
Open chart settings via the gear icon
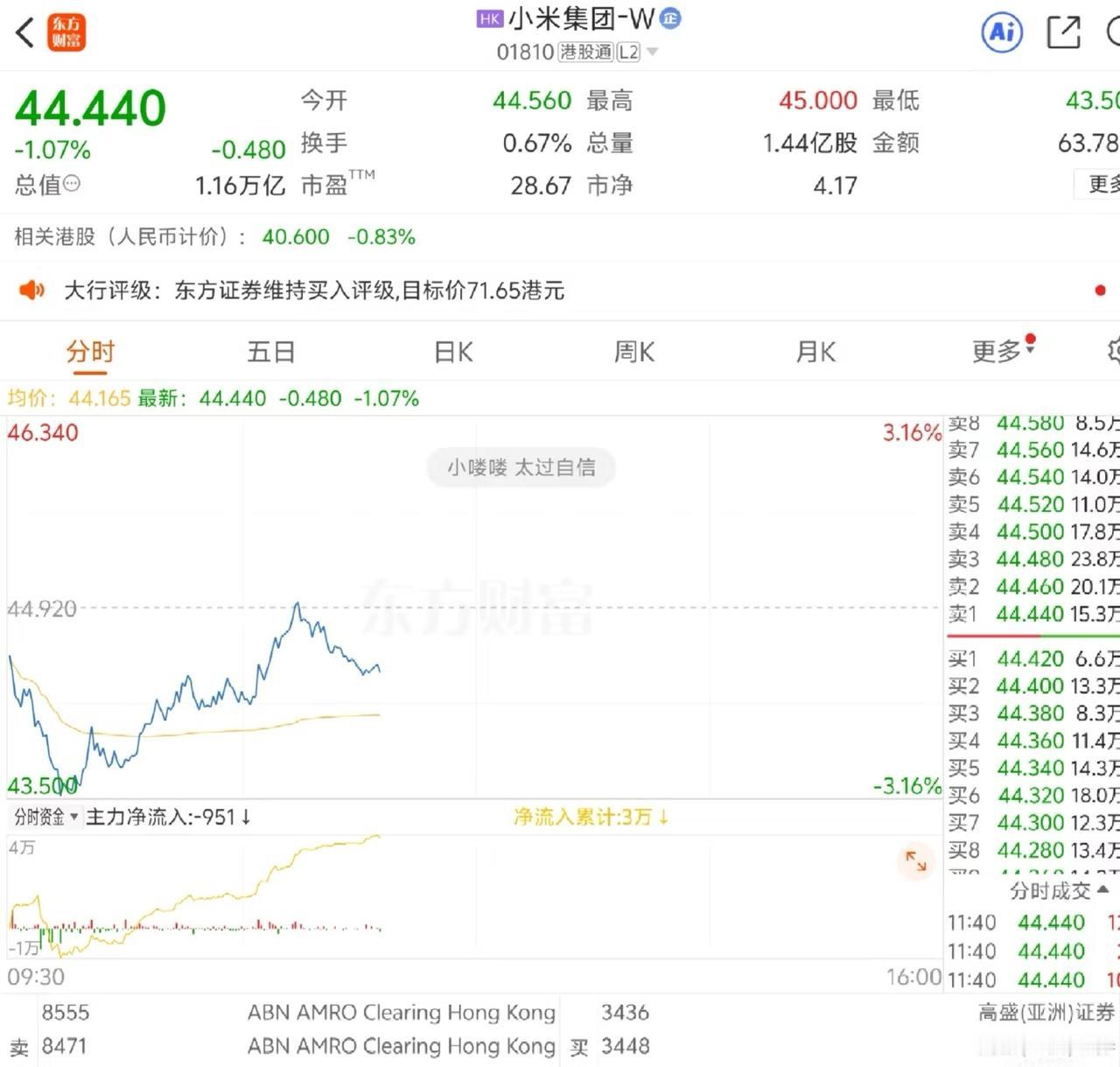click(1112, 351)
